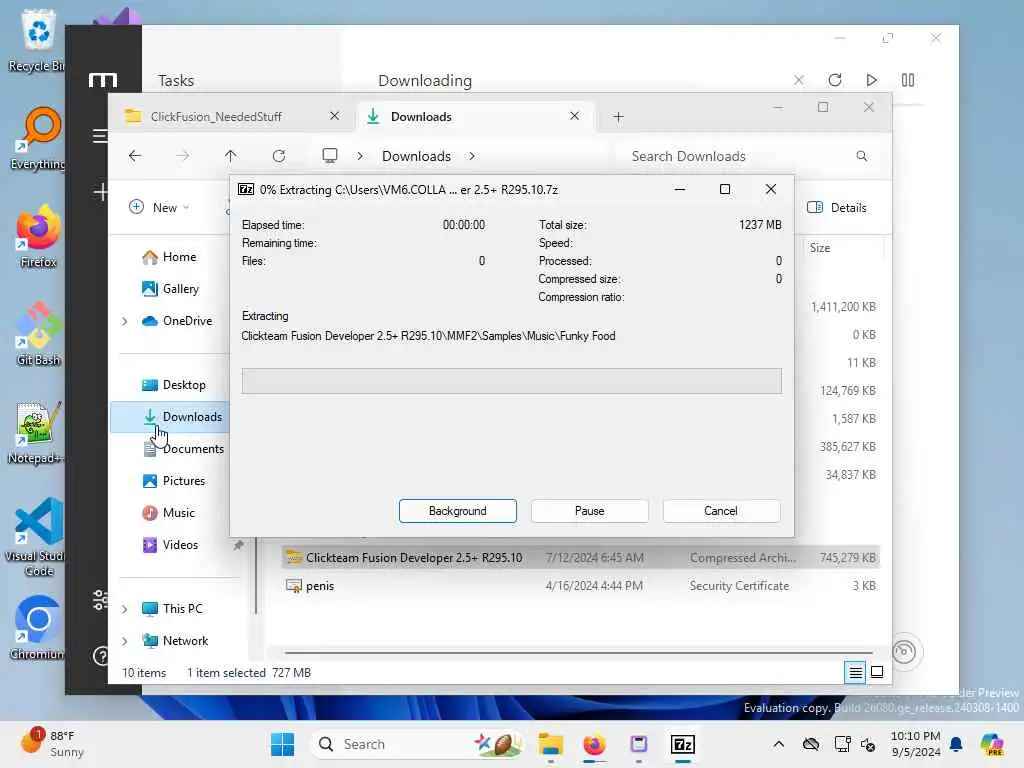
Task: Expand the OneDrive tree node
Action: (124, 321)
